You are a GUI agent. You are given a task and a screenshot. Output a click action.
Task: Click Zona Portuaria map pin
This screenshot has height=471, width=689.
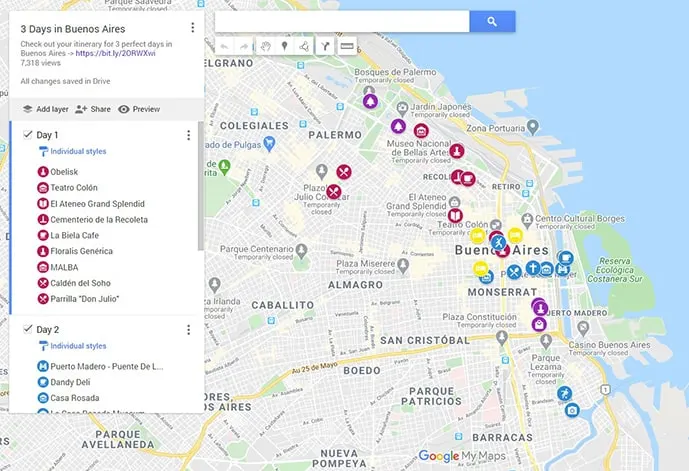tap(533, 127)
